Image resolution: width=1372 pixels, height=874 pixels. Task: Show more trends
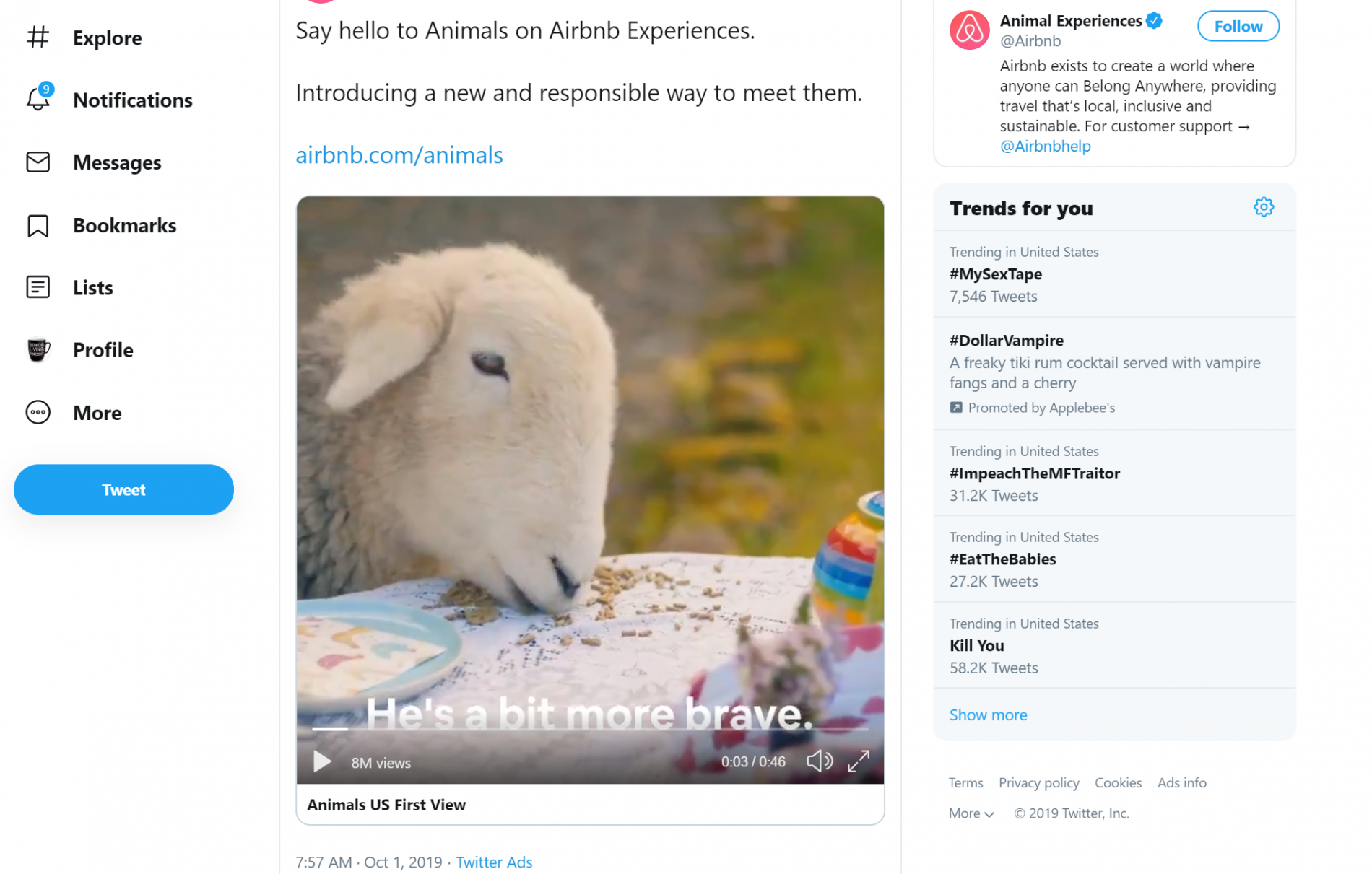tap(987, 715)
